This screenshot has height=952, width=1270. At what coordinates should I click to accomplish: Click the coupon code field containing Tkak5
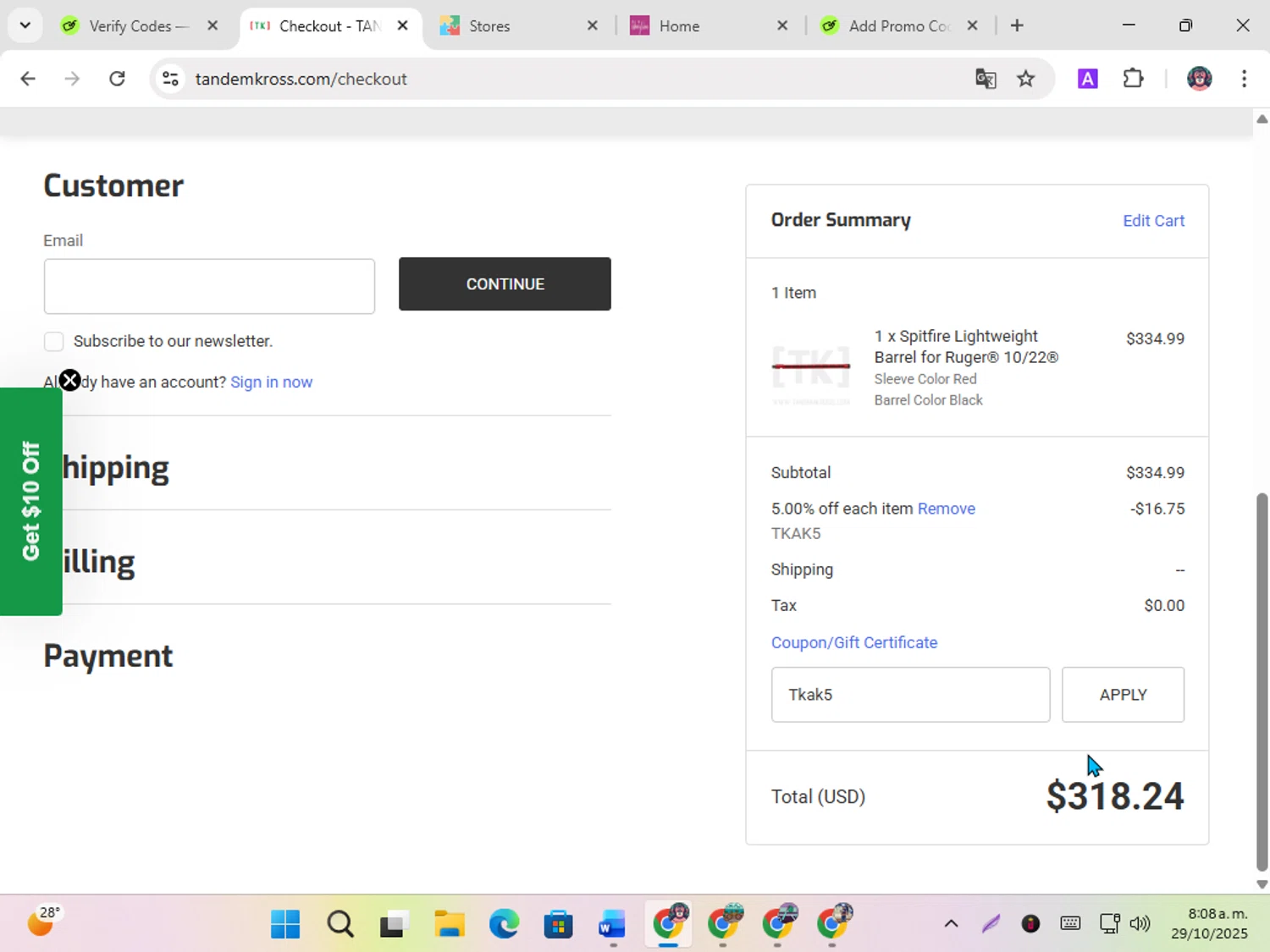tap(910, 694)
